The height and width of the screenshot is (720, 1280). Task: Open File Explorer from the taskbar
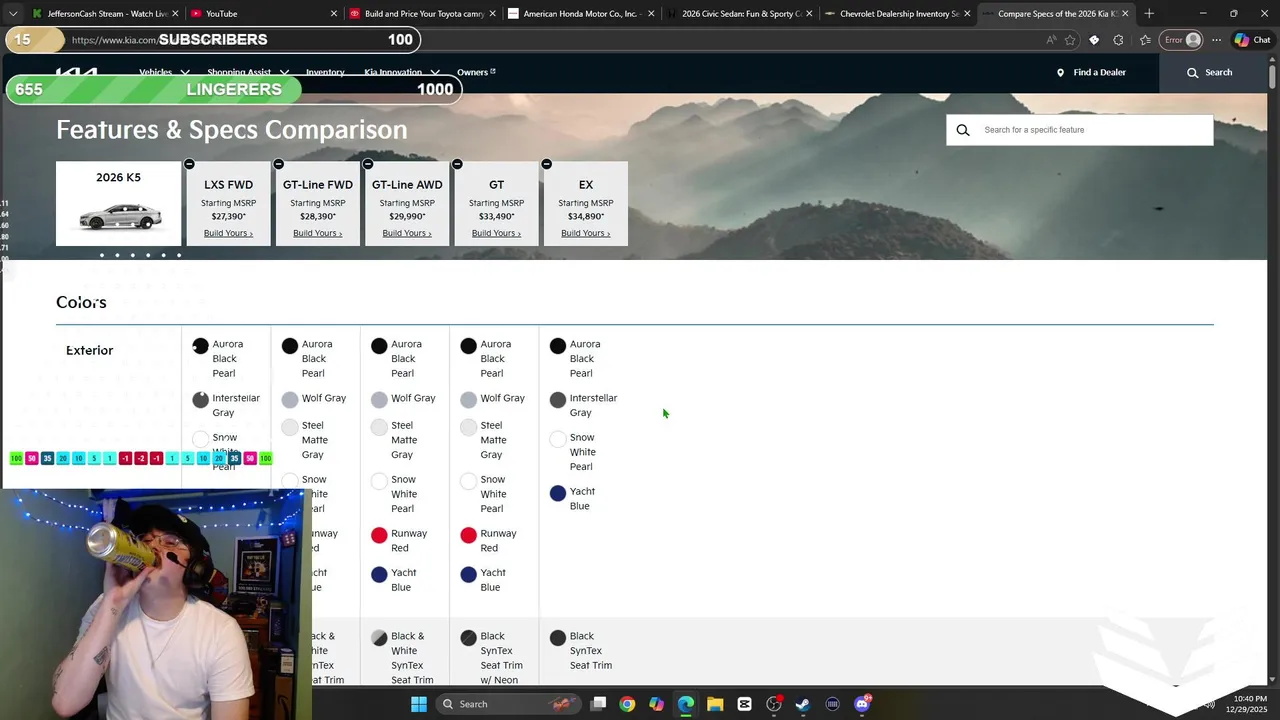[x=715, y=704]
